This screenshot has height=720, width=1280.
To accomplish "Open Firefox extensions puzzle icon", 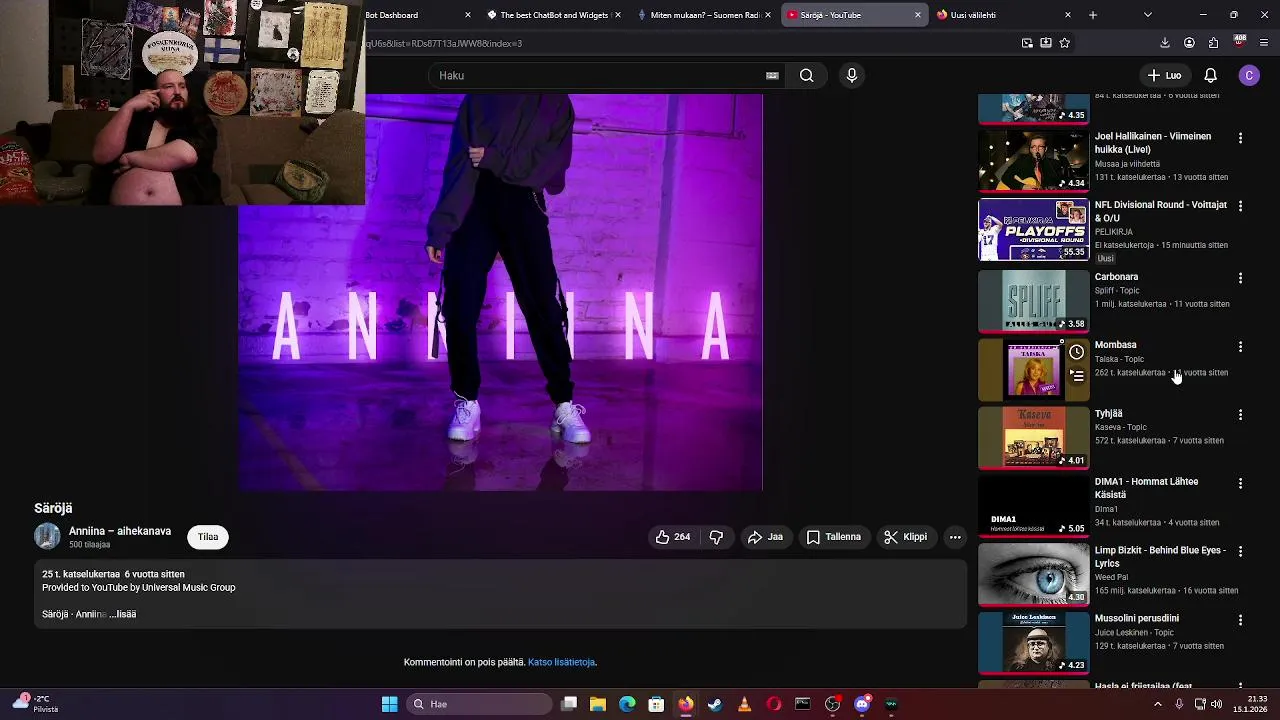I will point(1213,43).
